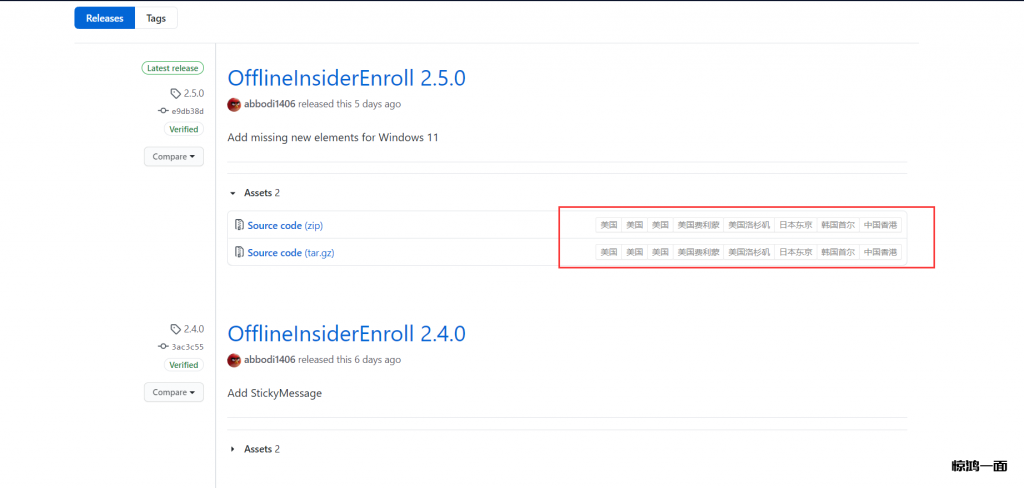Screen dimensions: 1024x488
Task: Open the Compare dropdown for release 2.5.0
Action: (x=174, y=156)
